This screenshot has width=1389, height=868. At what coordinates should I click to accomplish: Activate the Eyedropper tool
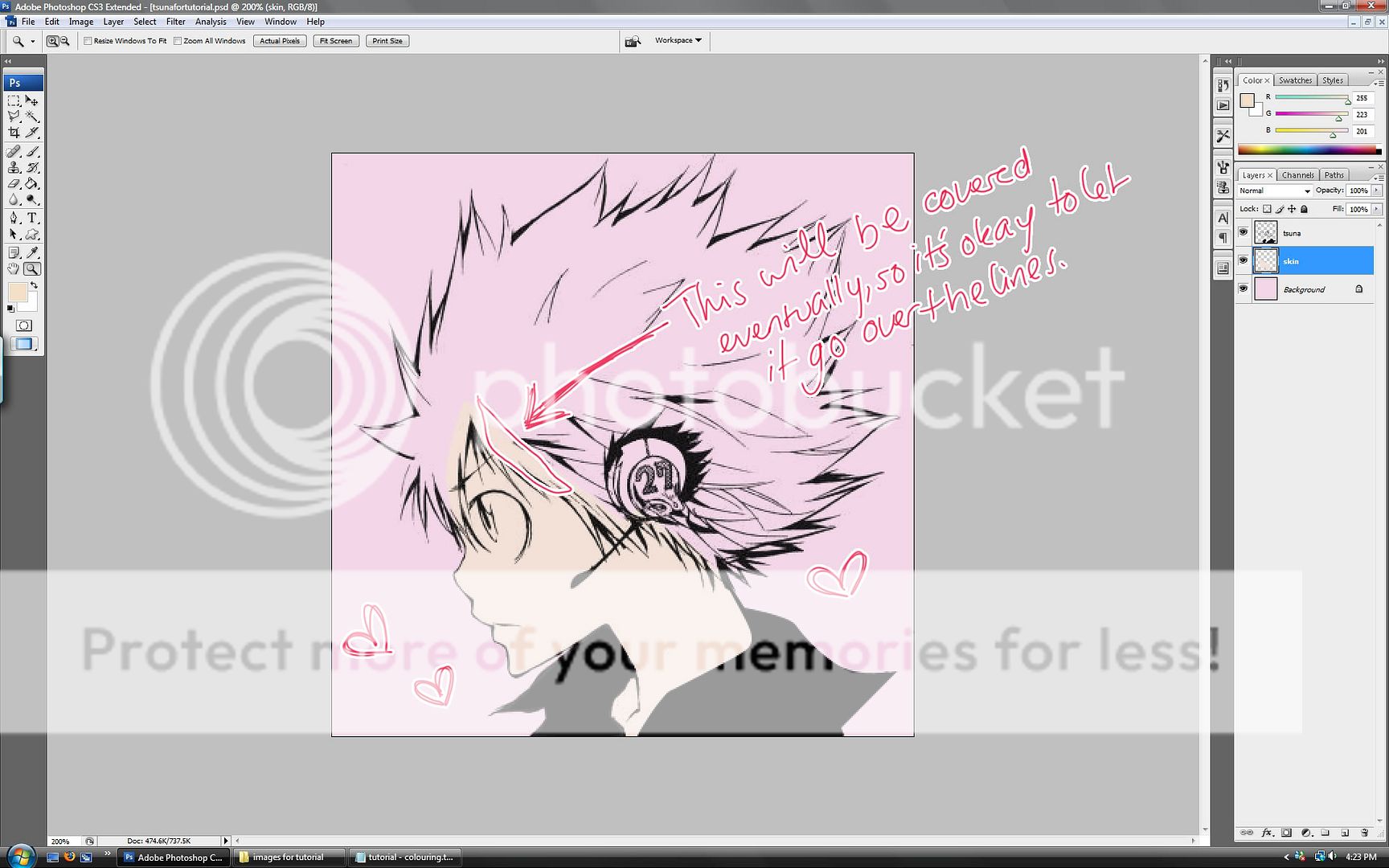pyautogui.click(x=32, y=252)
